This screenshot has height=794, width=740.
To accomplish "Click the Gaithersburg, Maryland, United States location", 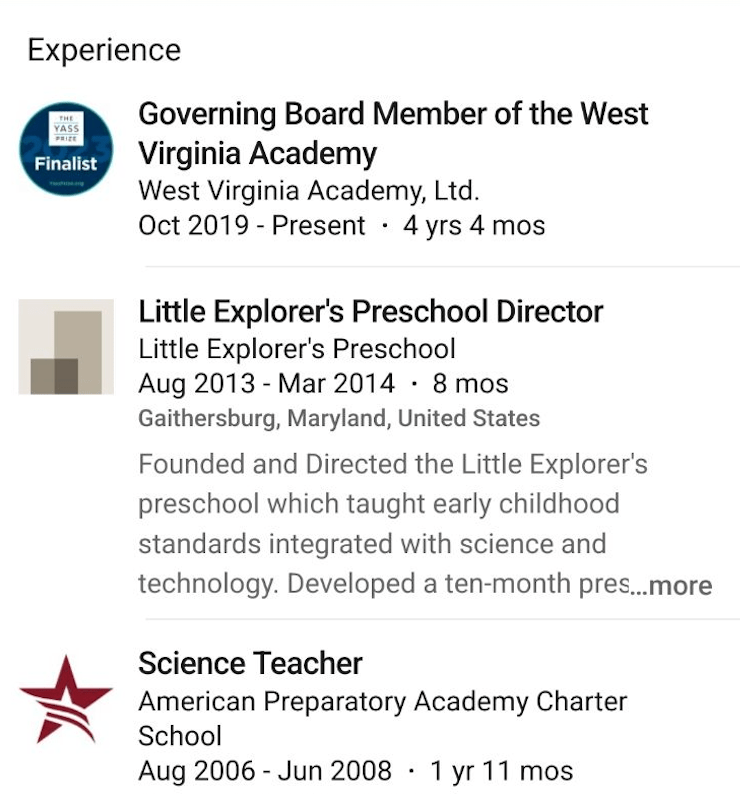I will 339,418.
